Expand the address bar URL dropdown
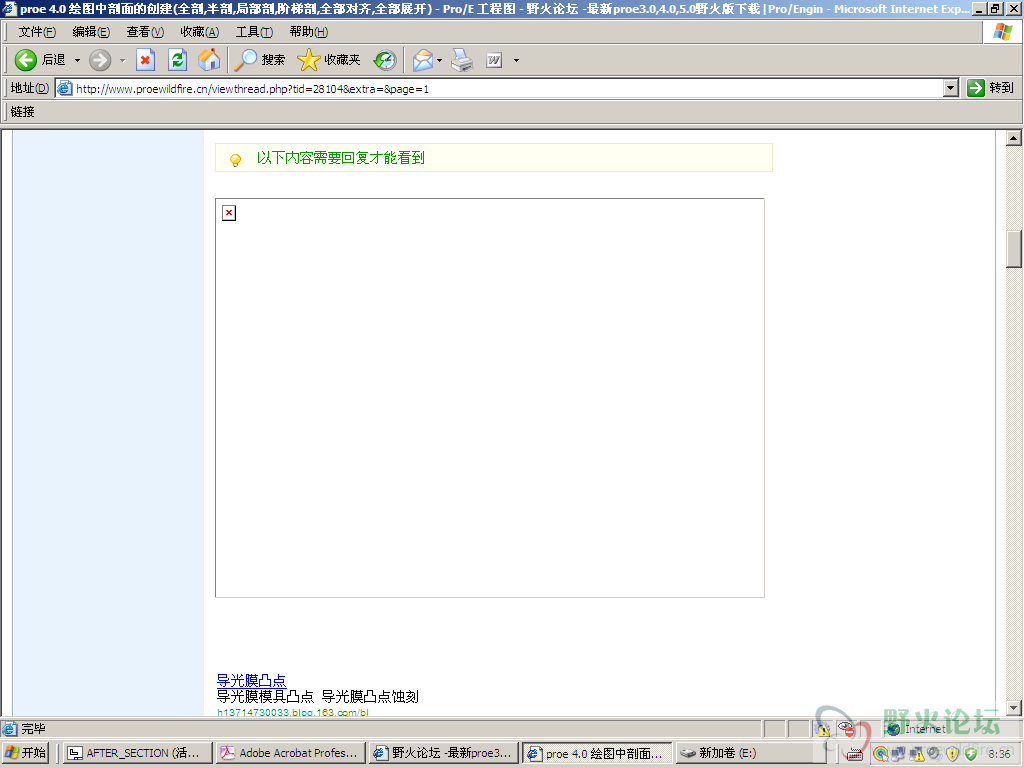The height and width of the screenshot is (768, 1024). 951,88
